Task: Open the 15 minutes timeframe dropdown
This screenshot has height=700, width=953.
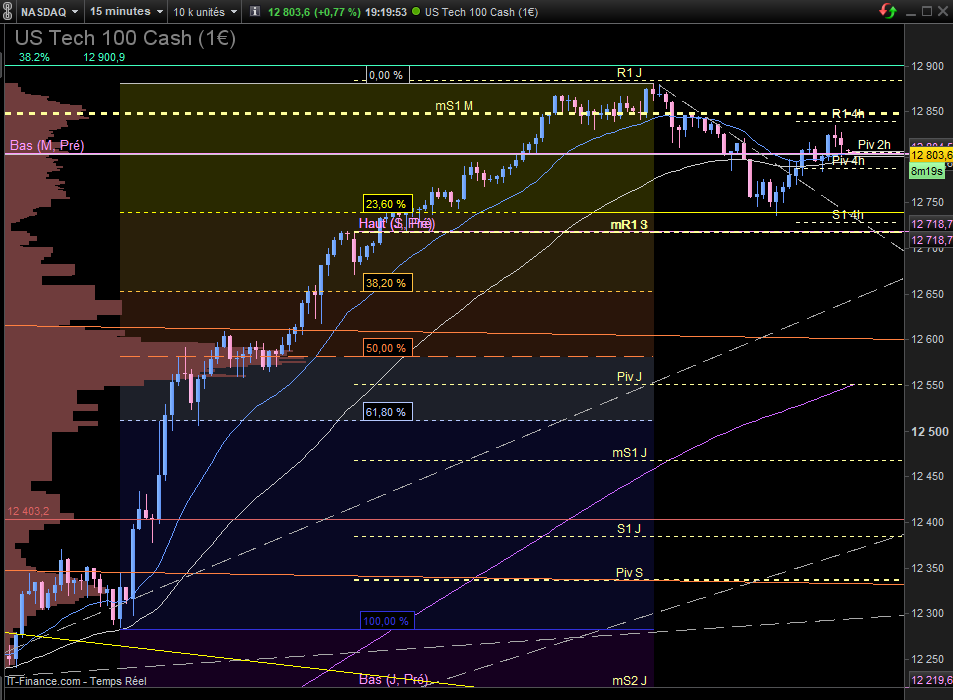Action: tap(126, 12)
